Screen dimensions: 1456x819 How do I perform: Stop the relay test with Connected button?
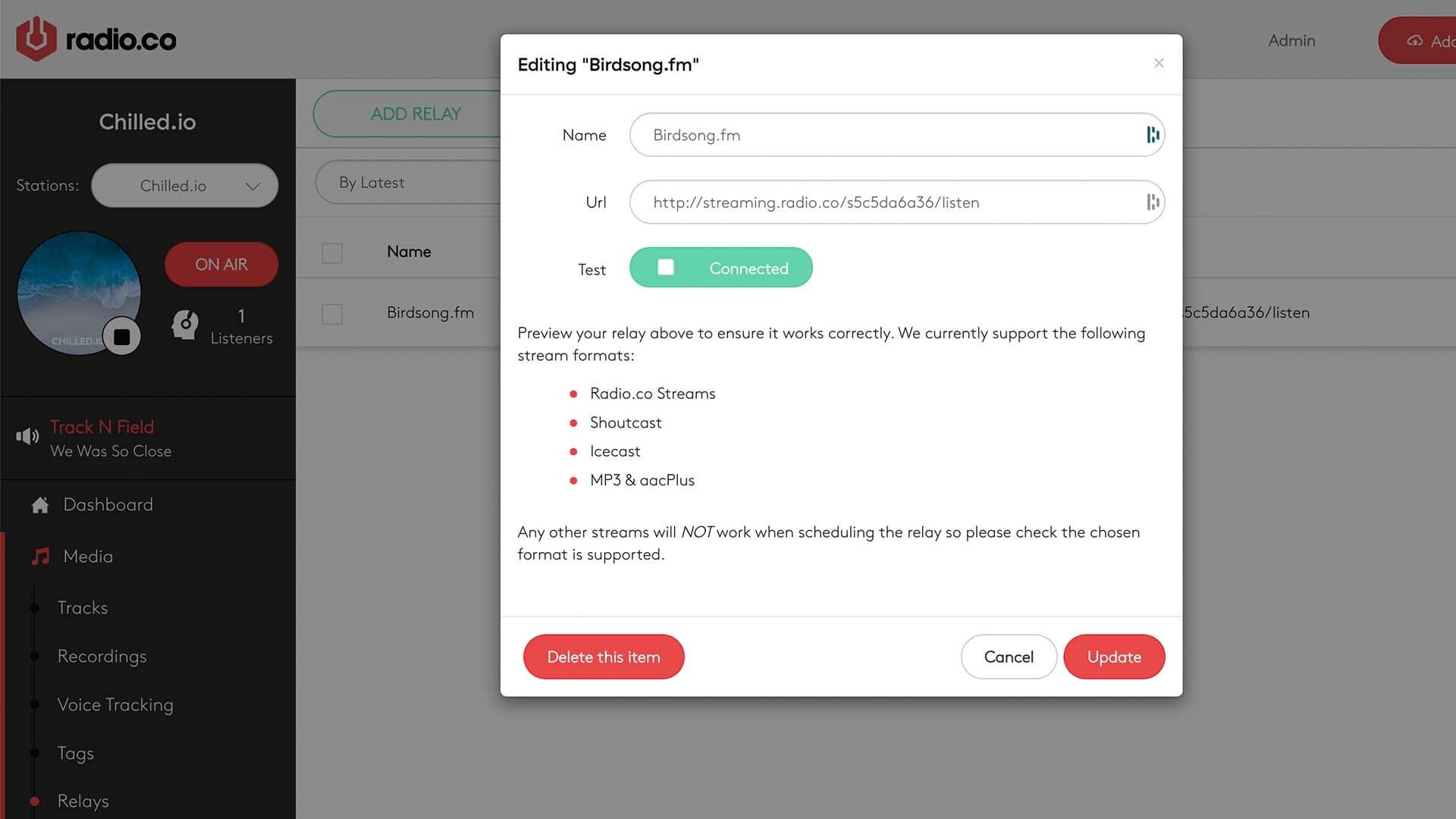(x=720, y=268)
